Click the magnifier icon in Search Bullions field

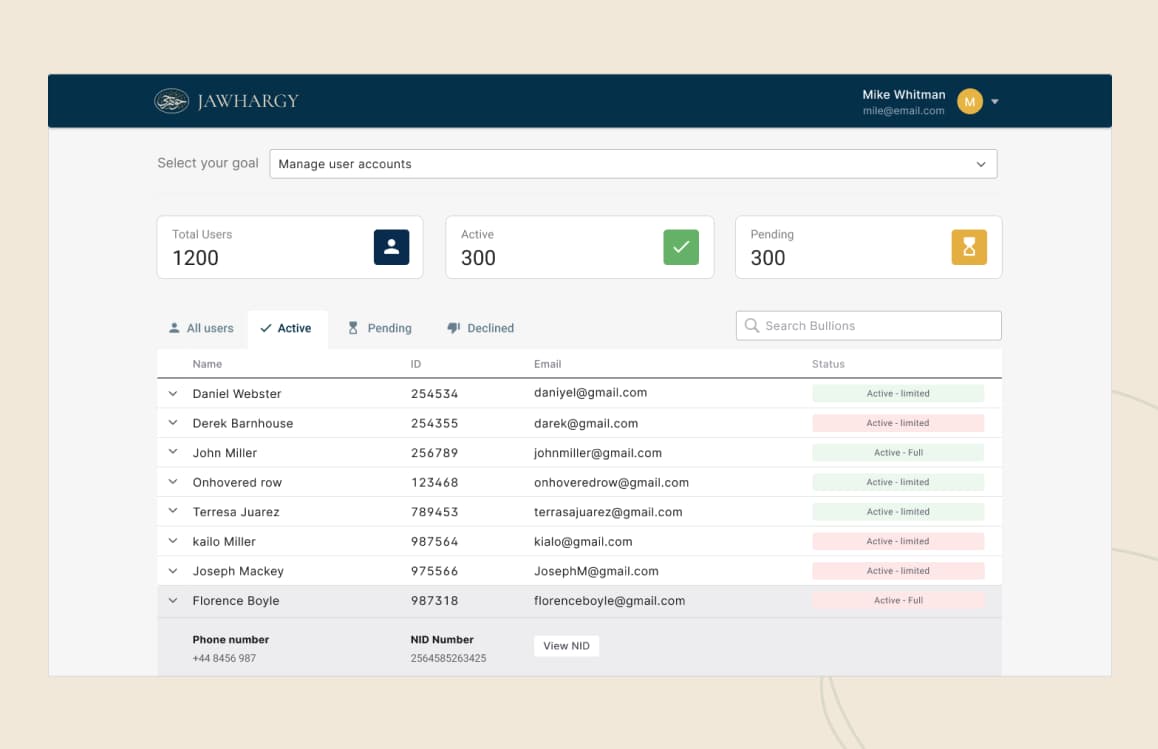(x=751, y=325)
